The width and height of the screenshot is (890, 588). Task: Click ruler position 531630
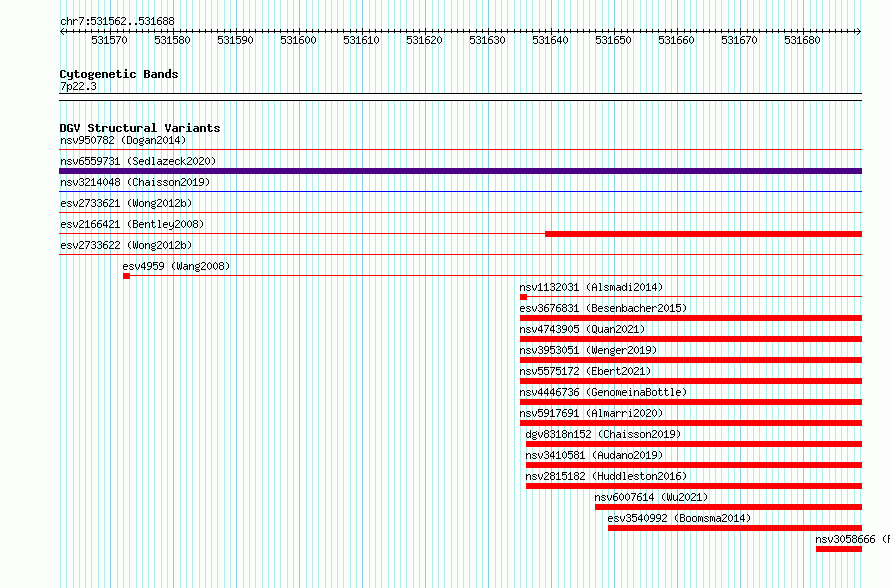(x=488, y=40)
